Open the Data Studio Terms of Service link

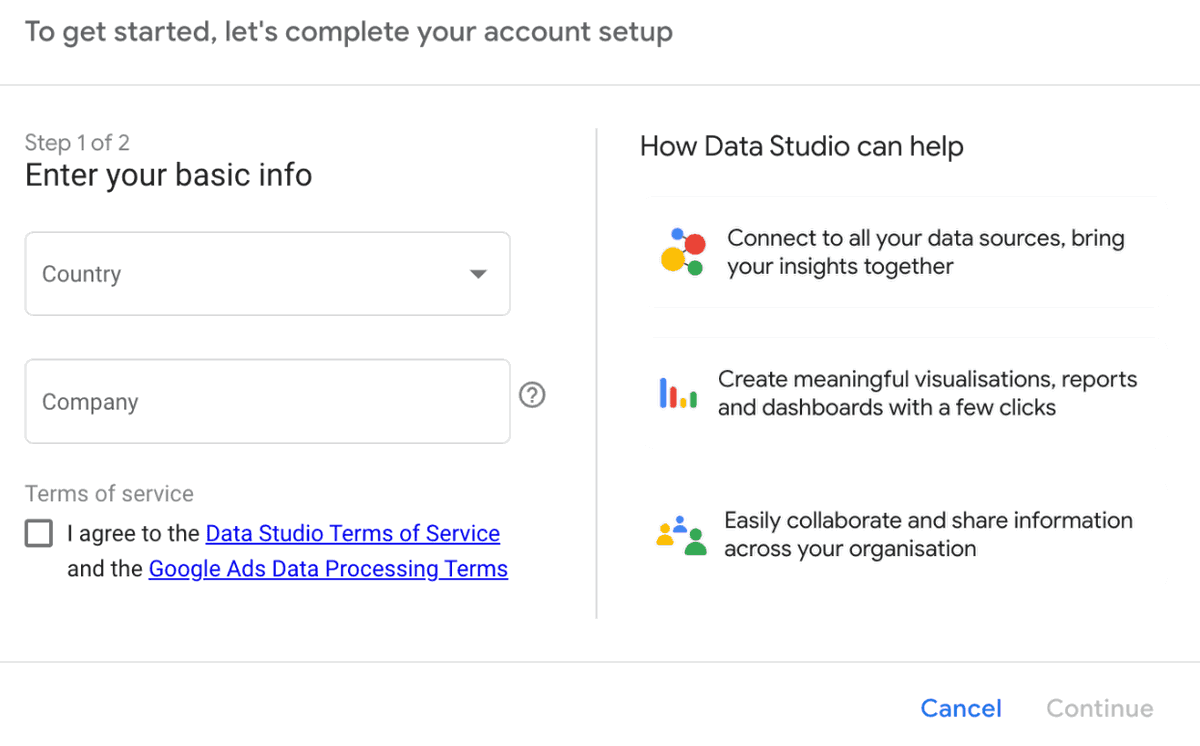[x=352, y=534]
